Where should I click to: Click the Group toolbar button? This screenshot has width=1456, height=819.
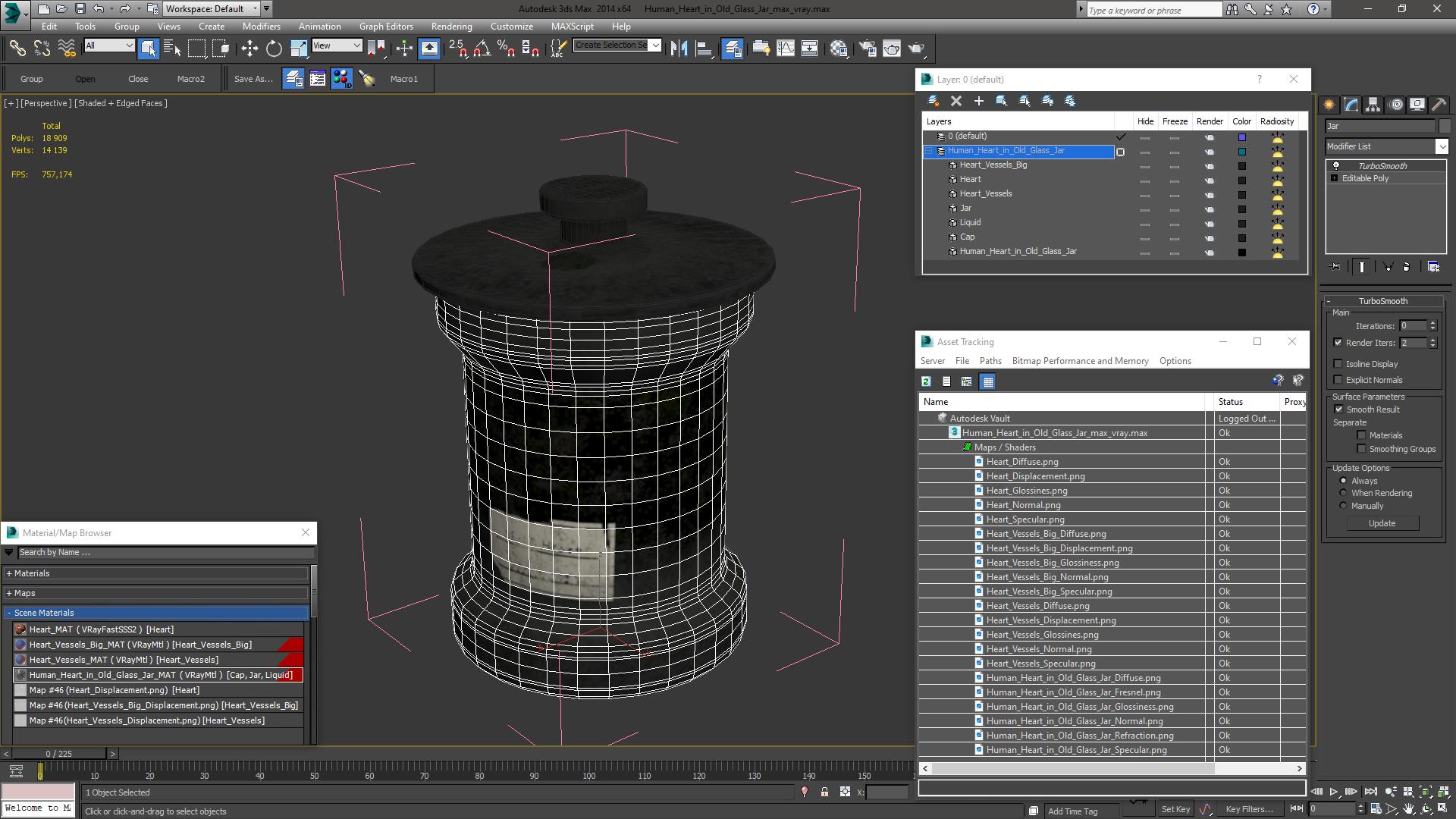click(x=31, y=79)
